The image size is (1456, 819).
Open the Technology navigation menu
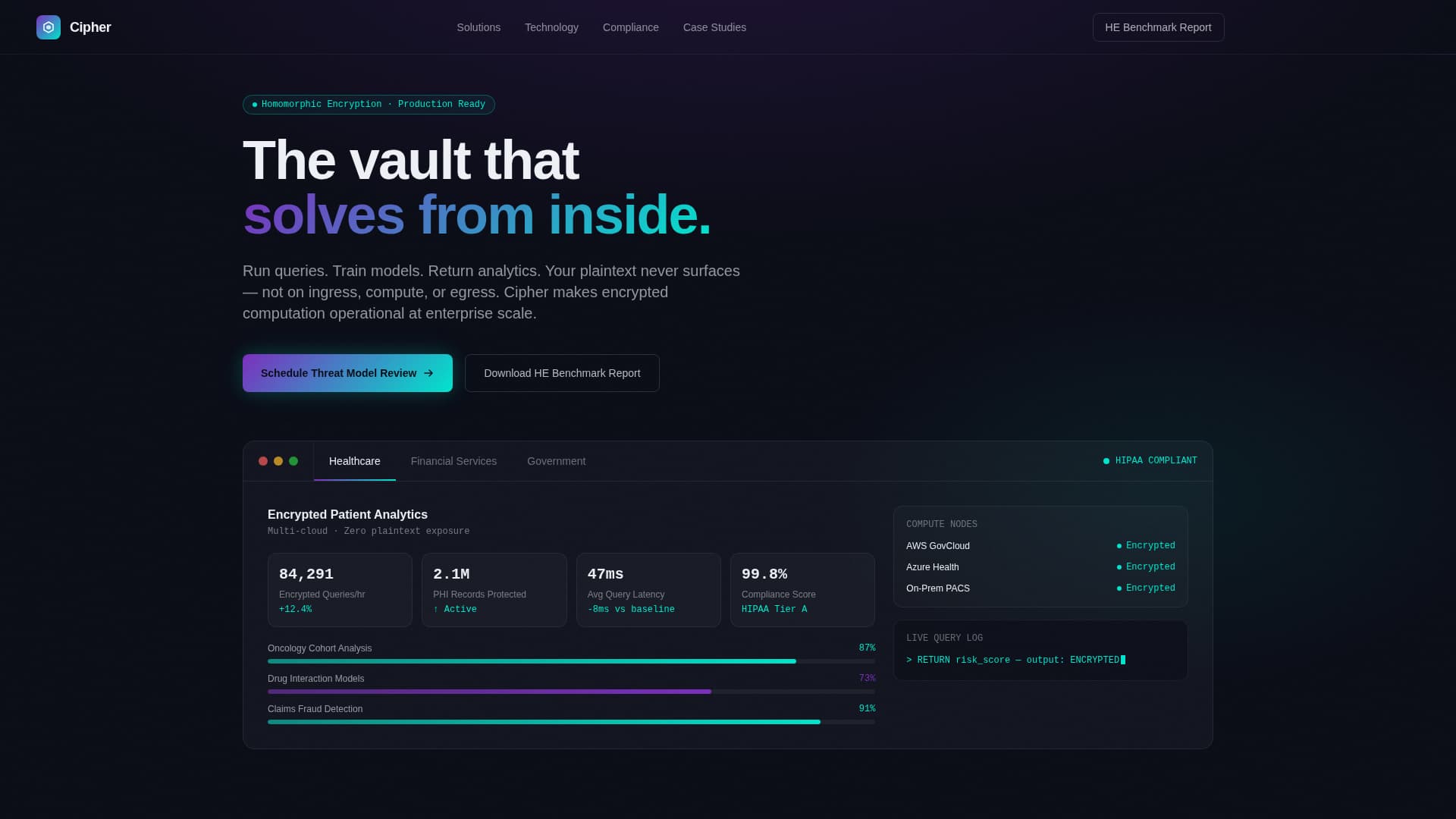pyautogui.click(x=551, y=27)
